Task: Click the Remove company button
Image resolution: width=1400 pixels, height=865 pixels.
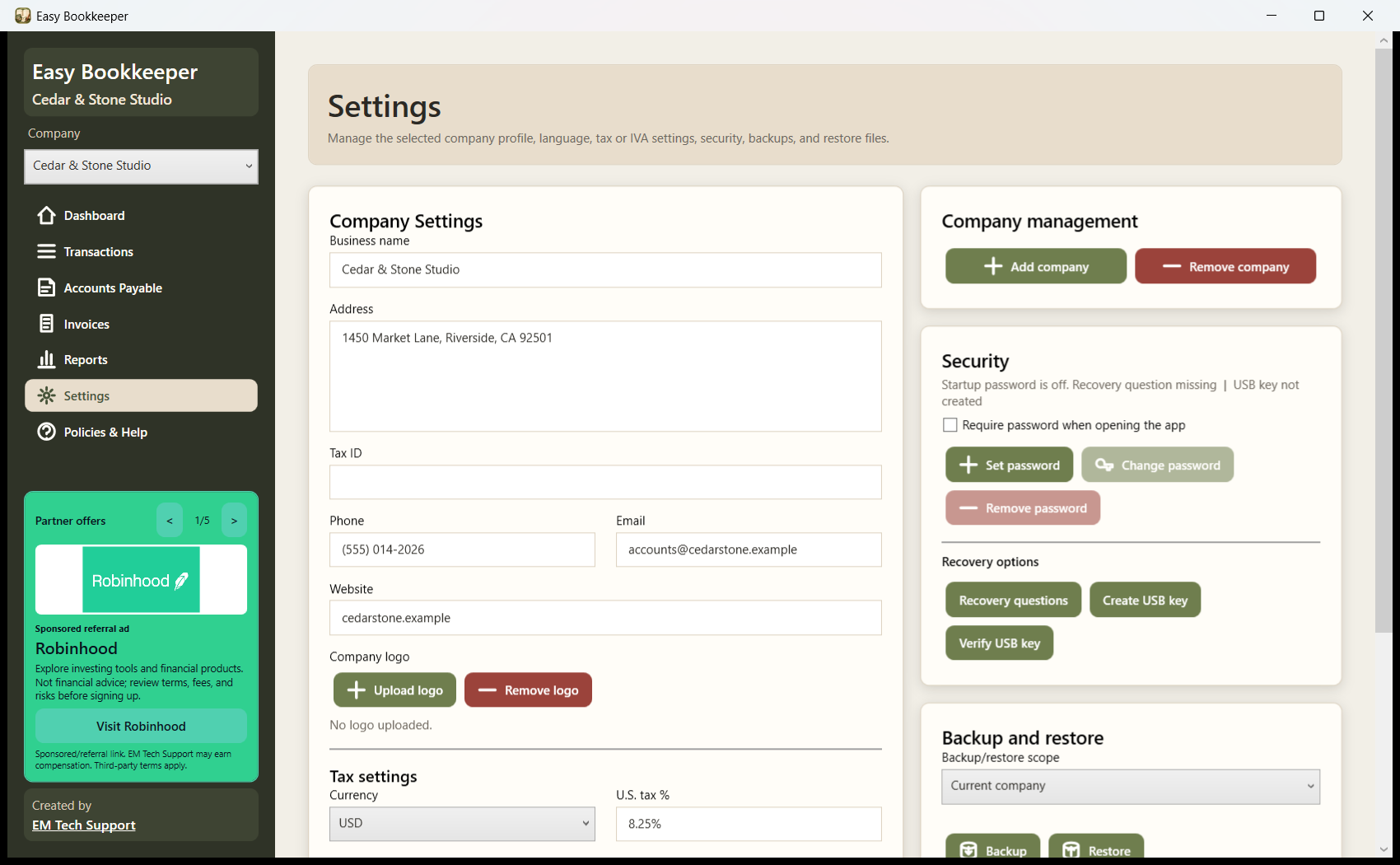Action: pos(1225,266)
